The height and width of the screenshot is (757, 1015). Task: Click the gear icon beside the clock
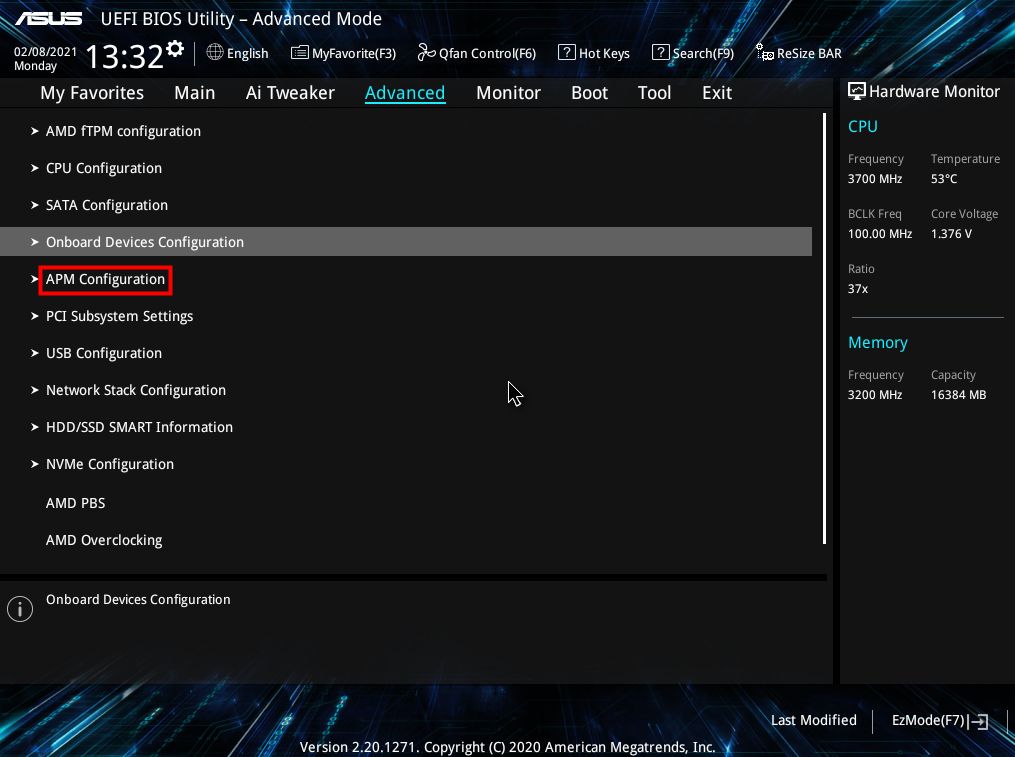pyautogui.click(x=175, y=49)
